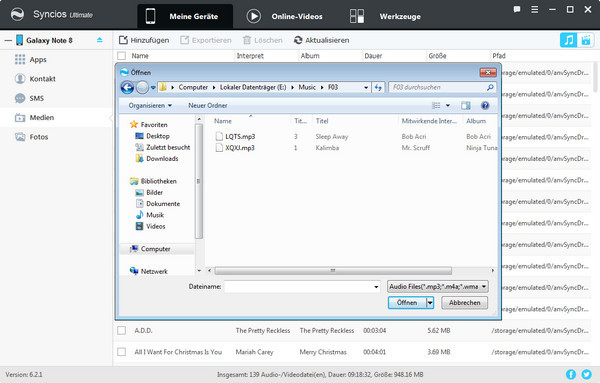The height and width of the screenshot is (383, 600).
Task: Open view options dropdown arrow
Action: tap(448, 106)
